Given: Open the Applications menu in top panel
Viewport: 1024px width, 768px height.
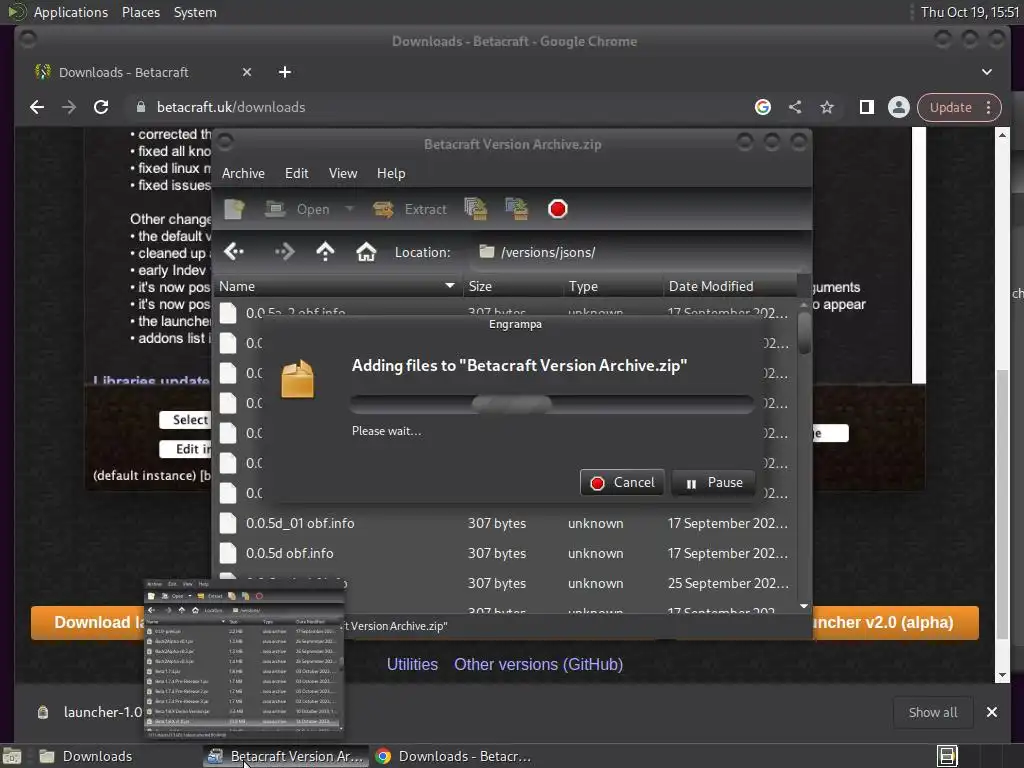Looking at the screenshot, I should pos(71,12).
